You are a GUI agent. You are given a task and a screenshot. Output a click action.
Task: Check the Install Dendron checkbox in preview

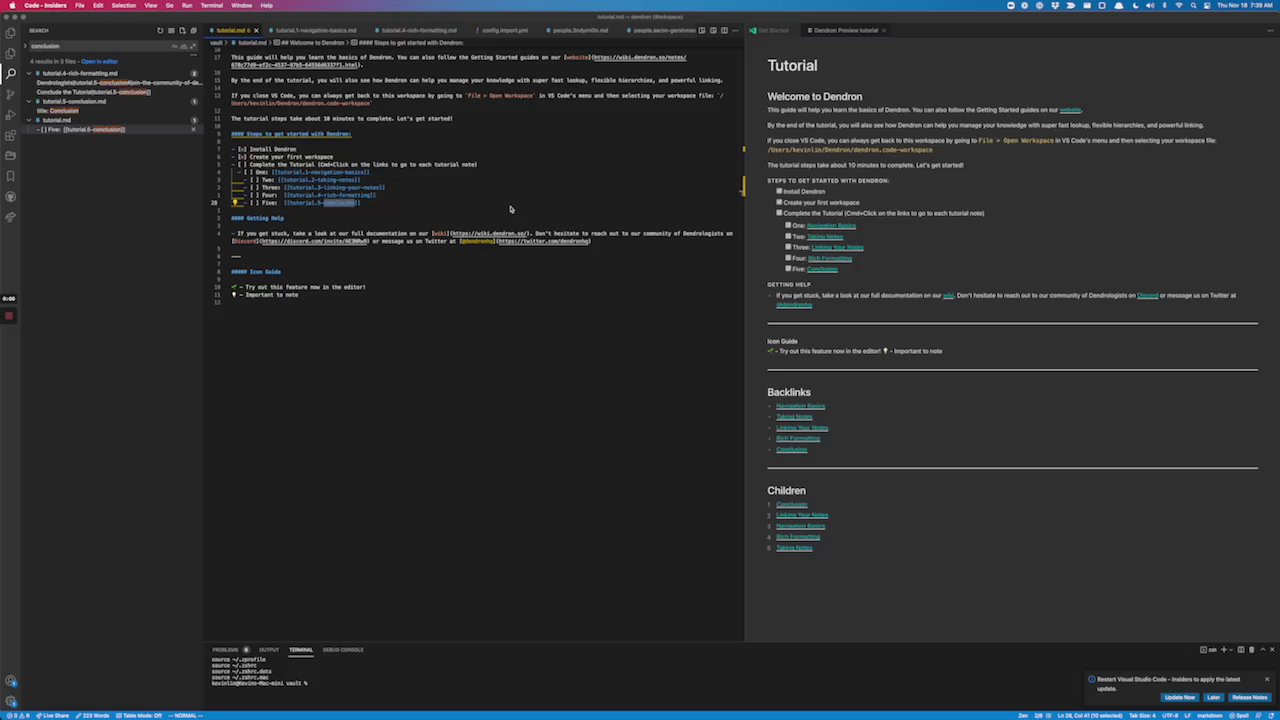coord(779,191)
